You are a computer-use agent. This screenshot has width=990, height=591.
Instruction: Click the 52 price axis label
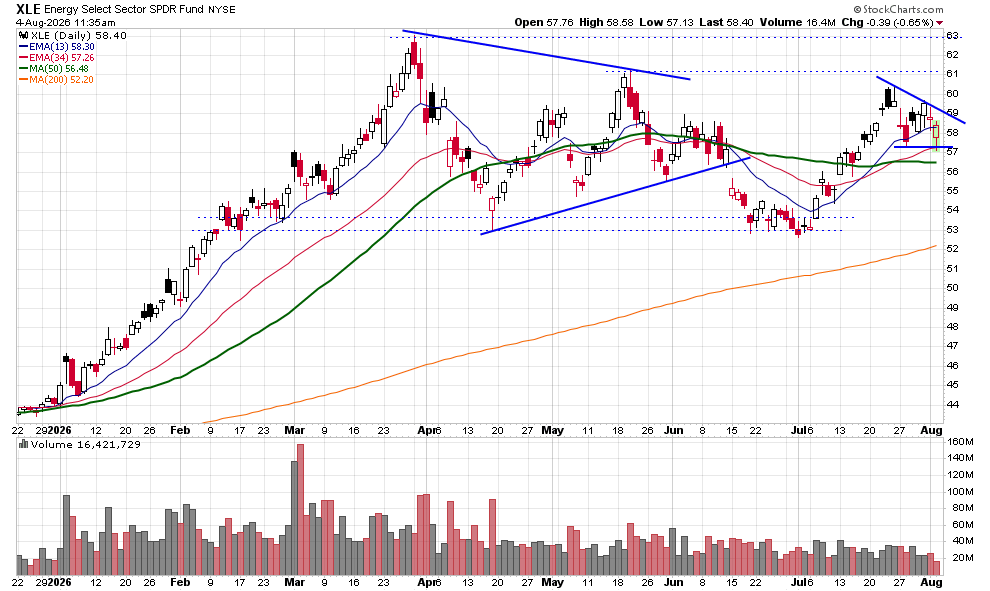(952, 249)
